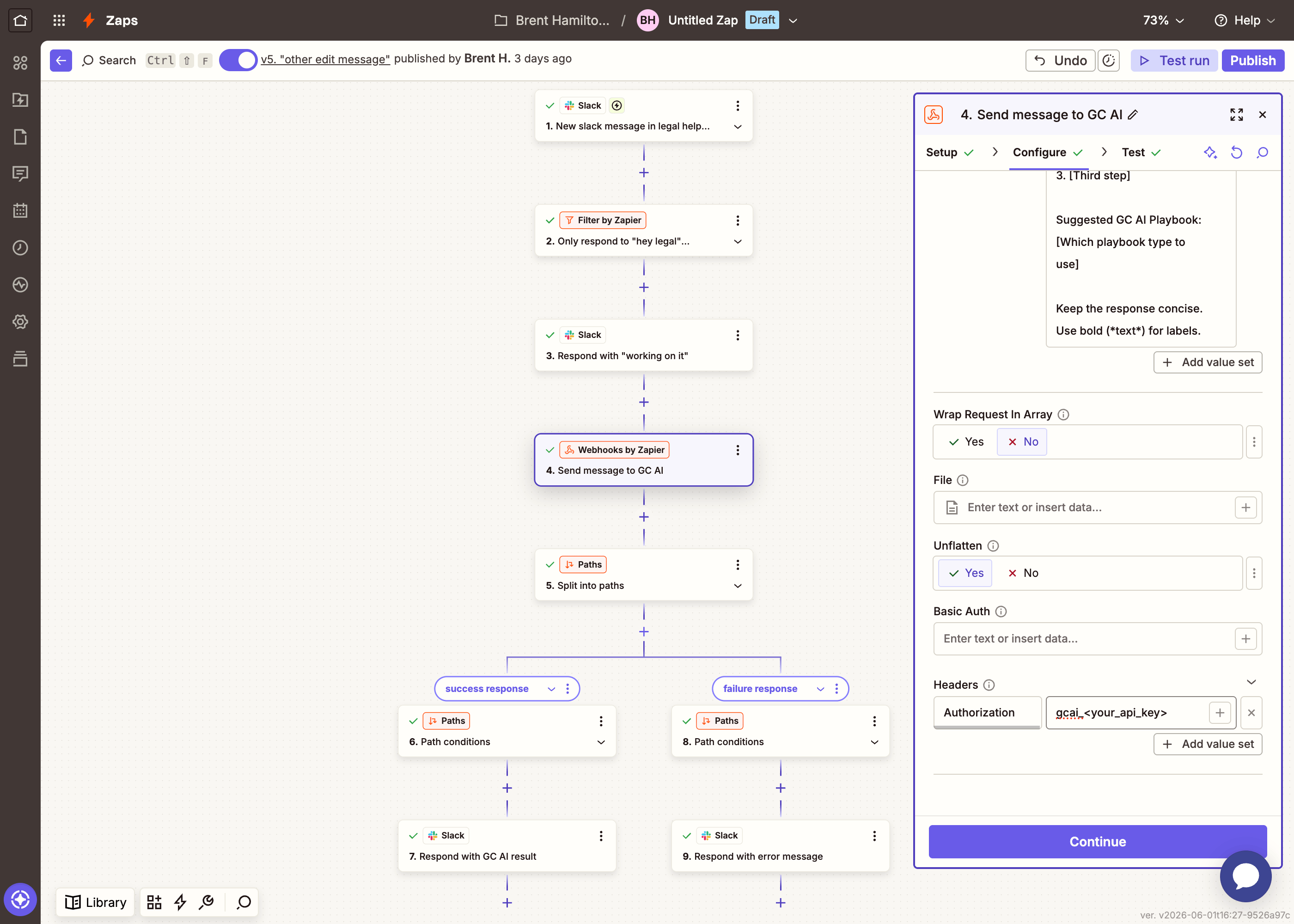
Task: Open the Chatbots sidebar icon
Action: (20, 173)
